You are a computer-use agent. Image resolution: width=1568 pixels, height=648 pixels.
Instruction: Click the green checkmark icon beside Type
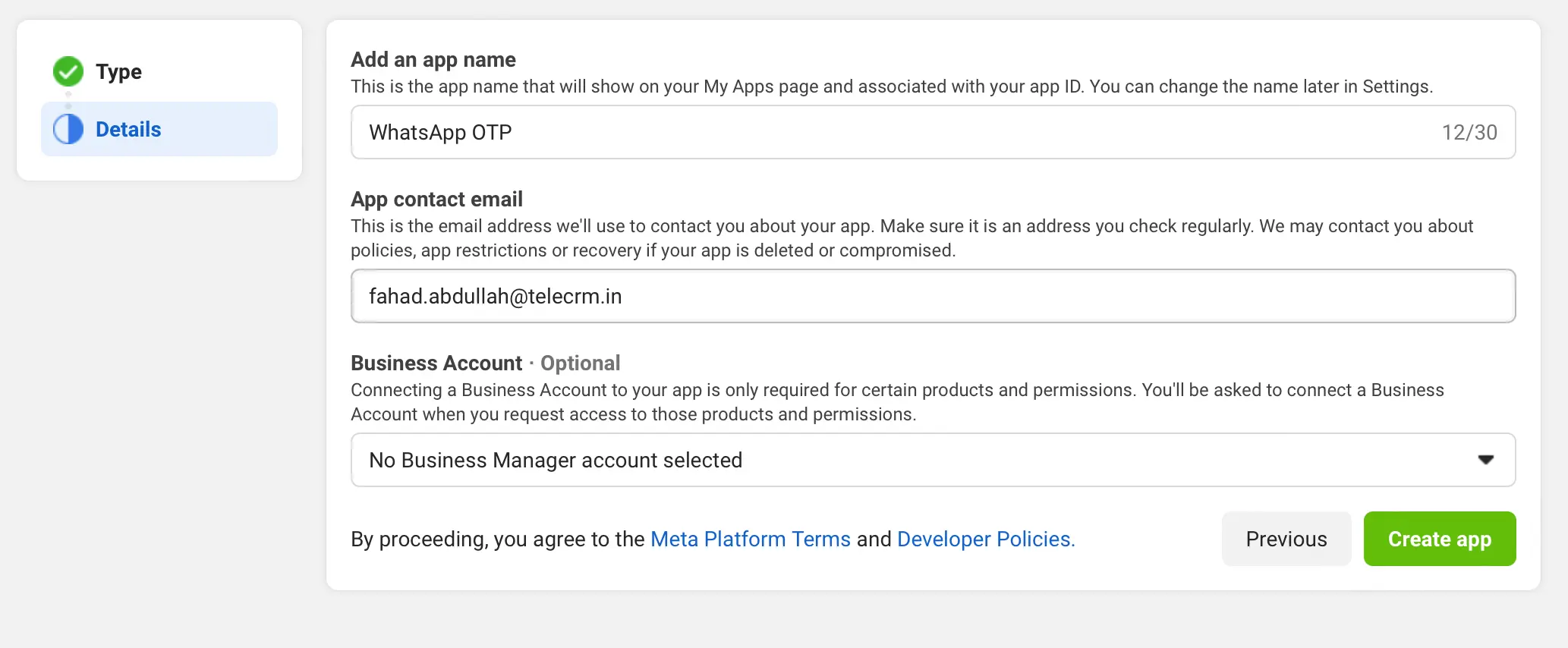tap(68, 71)
